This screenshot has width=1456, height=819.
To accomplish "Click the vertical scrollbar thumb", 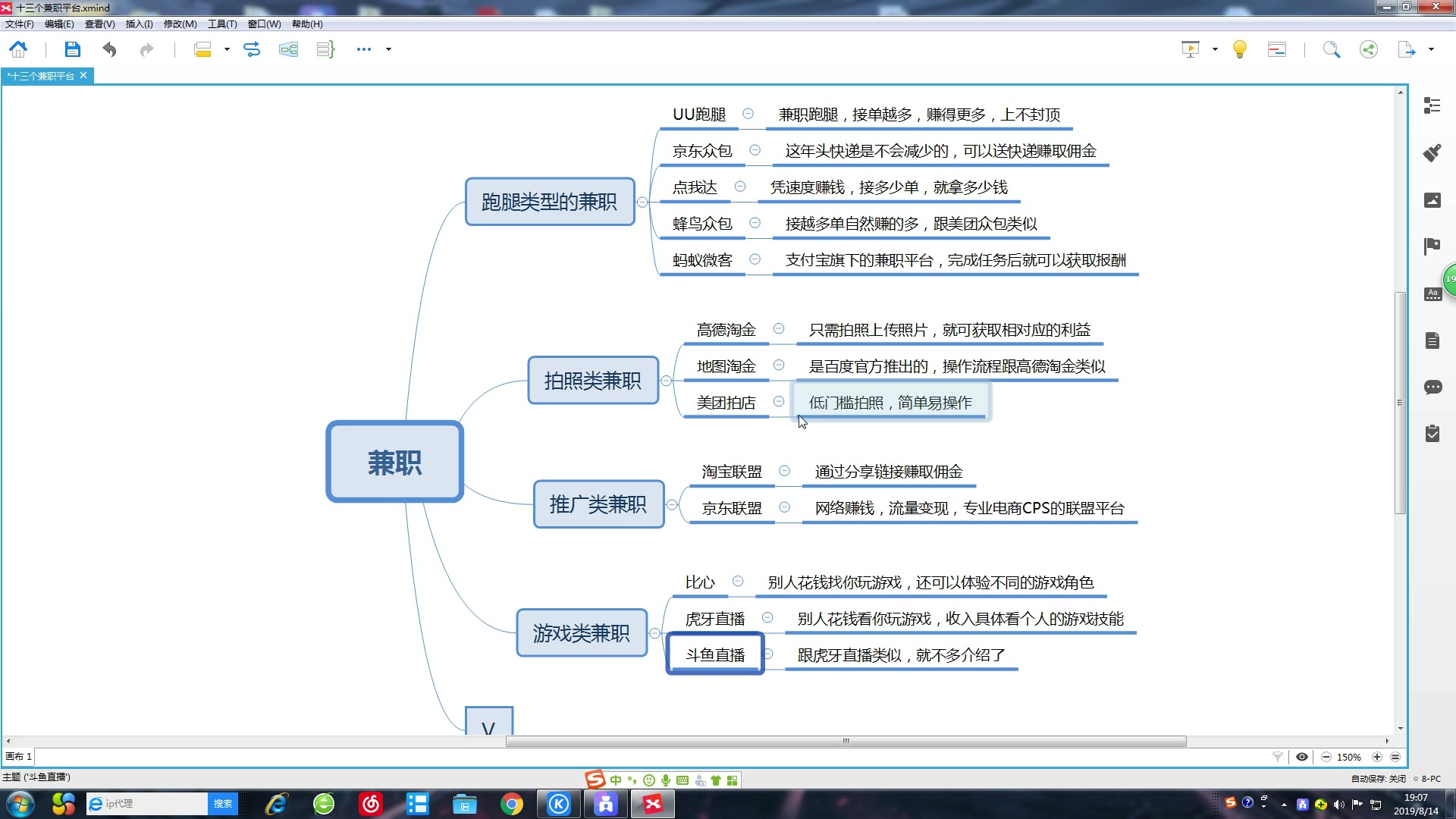I will (x=1400, y=403).
